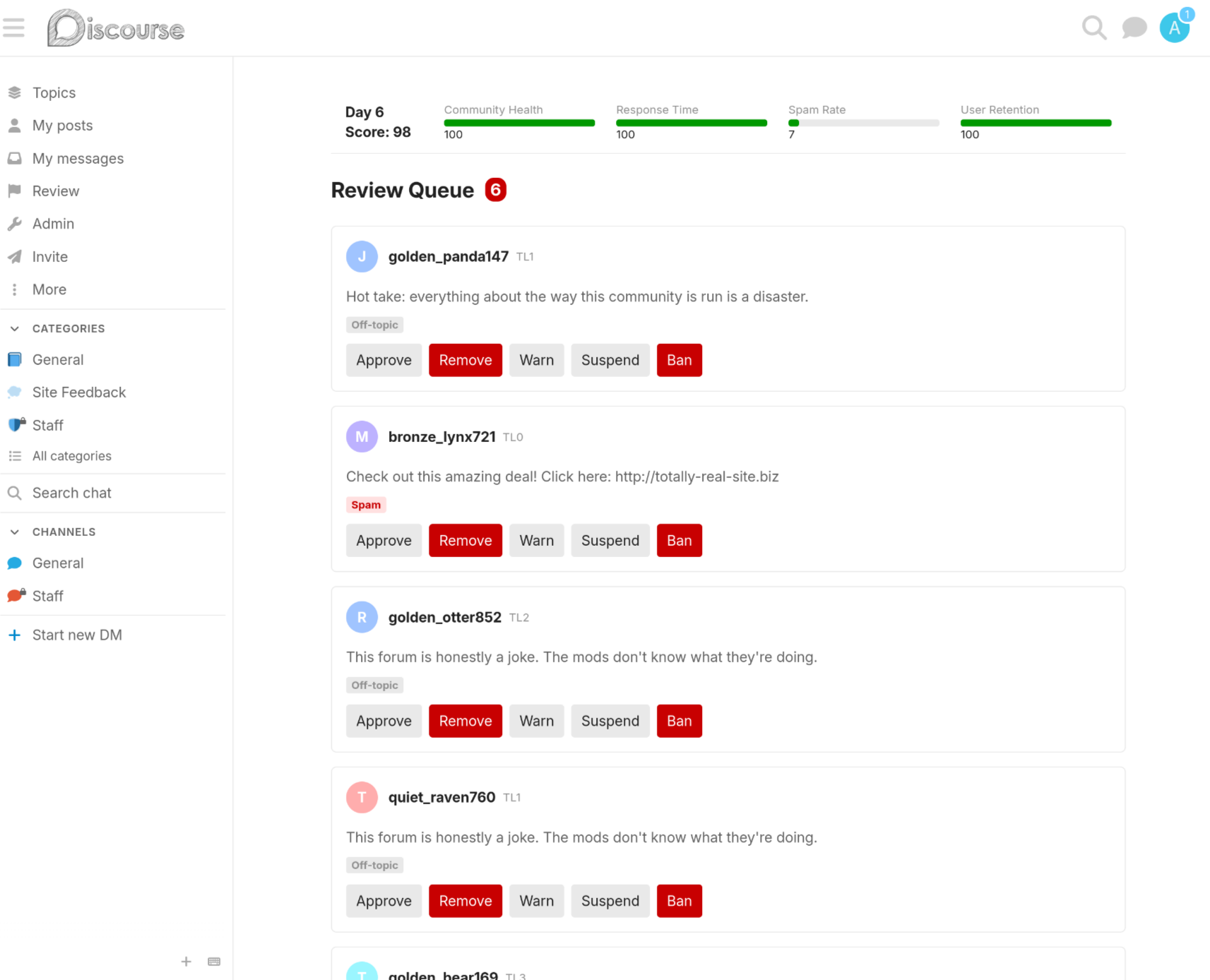1210x980 pixels.
Task: Open golden_otter852 username link
Action: pos(445,617)
